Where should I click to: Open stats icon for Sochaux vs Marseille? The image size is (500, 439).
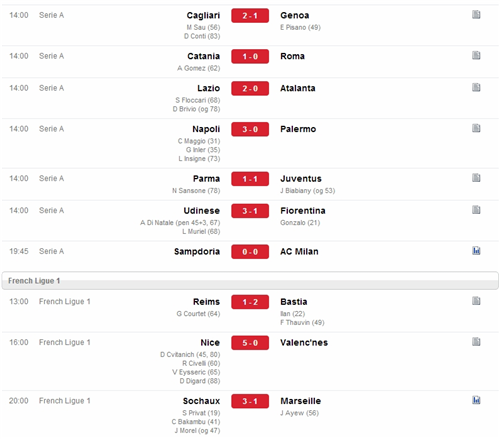click(476, 400)
